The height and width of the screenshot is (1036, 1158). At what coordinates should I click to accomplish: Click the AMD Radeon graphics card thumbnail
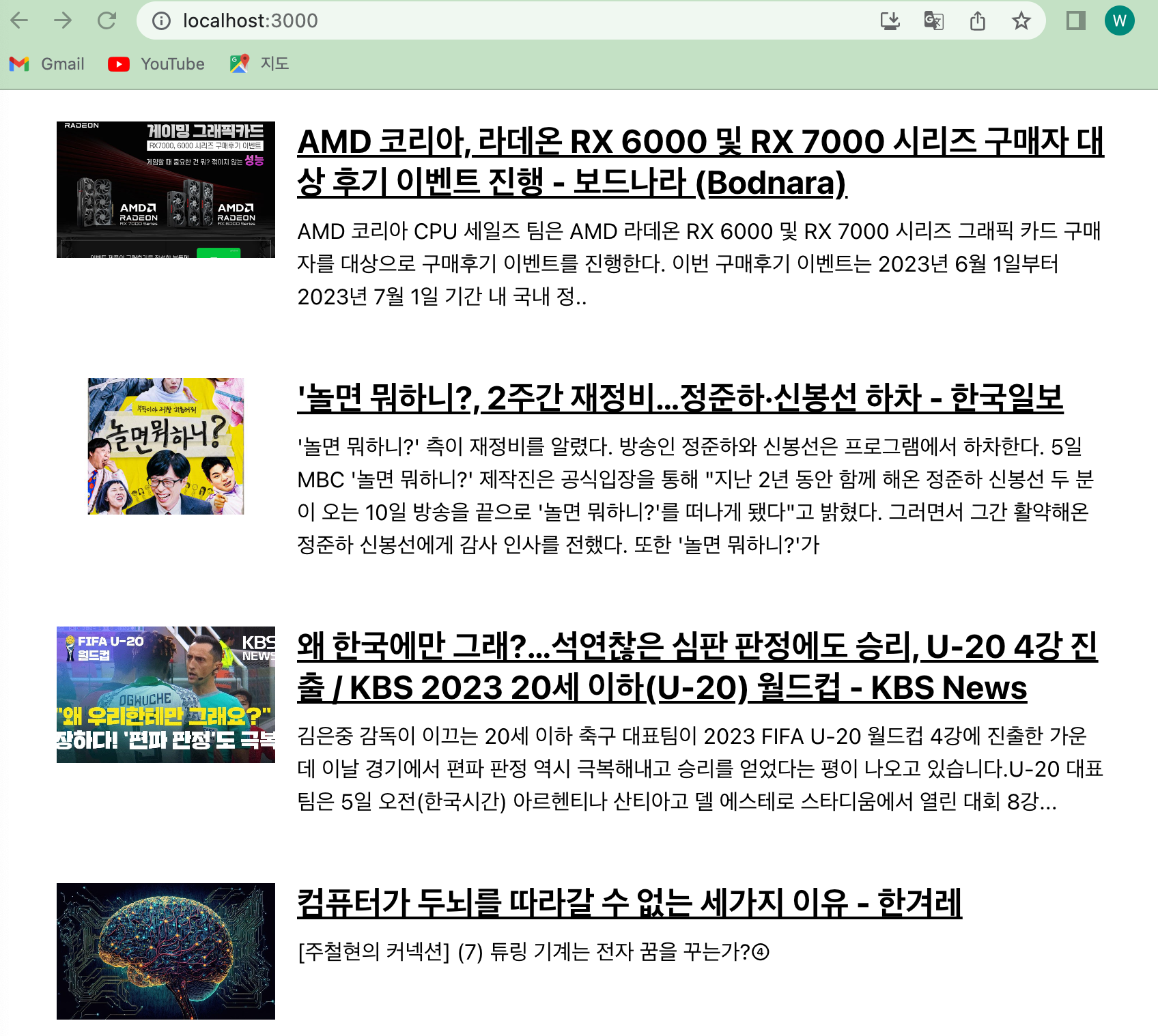pos(166,190)
